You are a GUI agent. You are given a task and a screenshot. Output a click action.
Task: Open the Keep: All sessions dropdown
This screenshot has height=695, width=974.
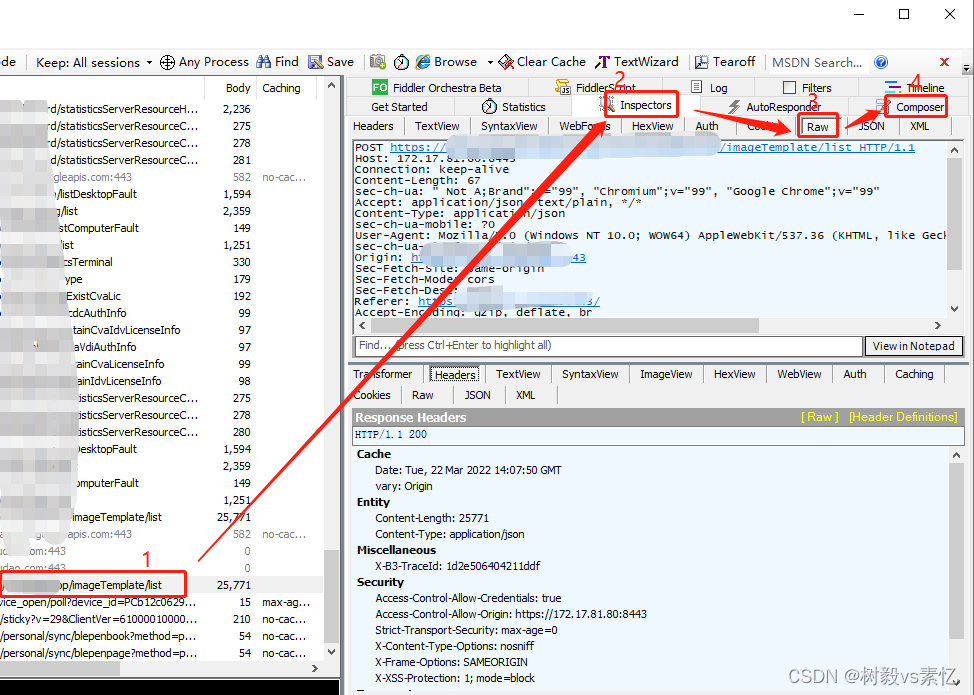[94, 62]
